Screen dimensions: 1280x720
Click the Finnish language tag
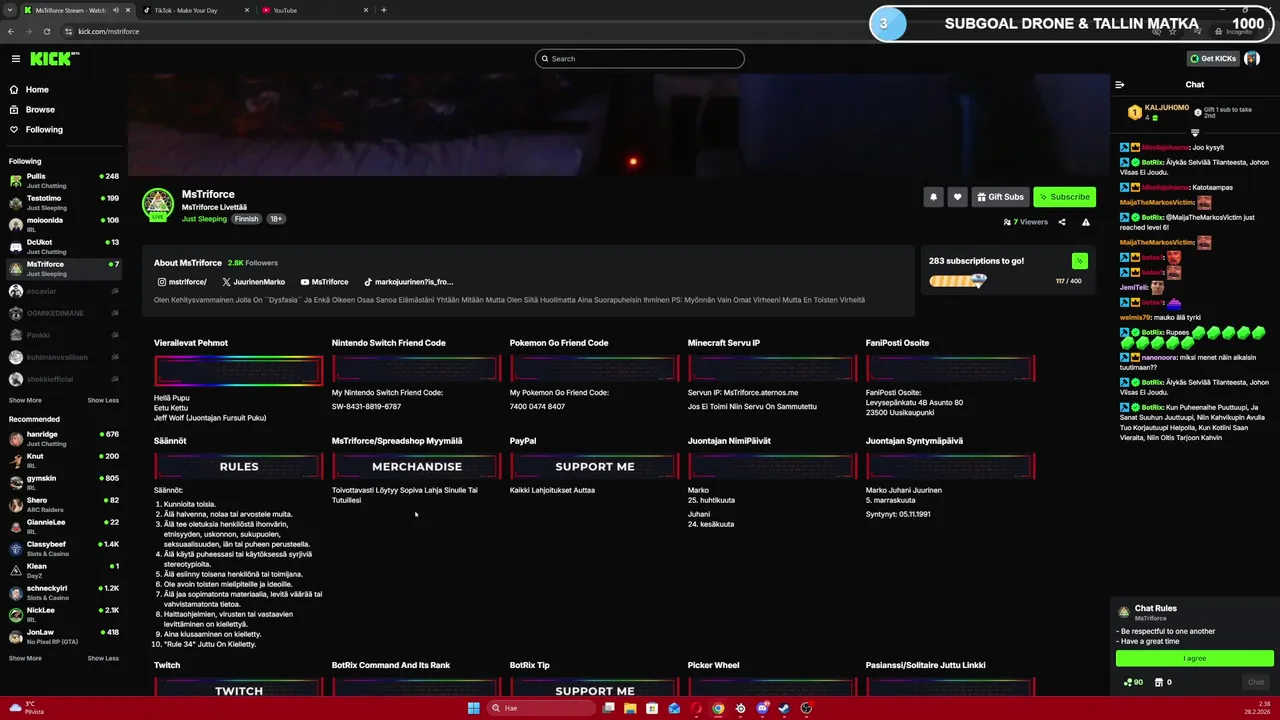(x=246, y=219)
